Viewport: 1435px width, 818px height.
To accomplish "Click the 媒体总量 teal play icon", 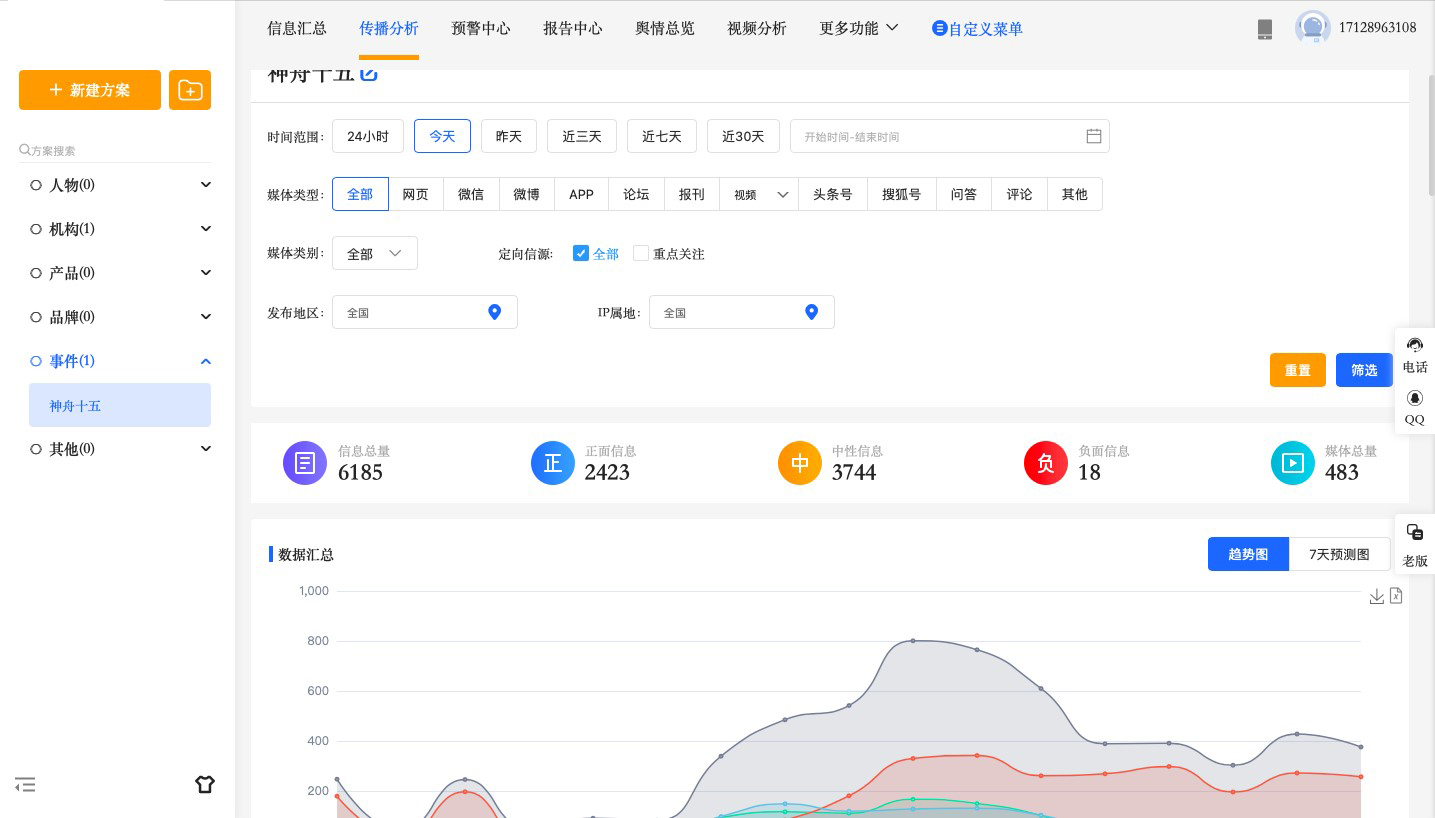I will (x=1293, y=463).
